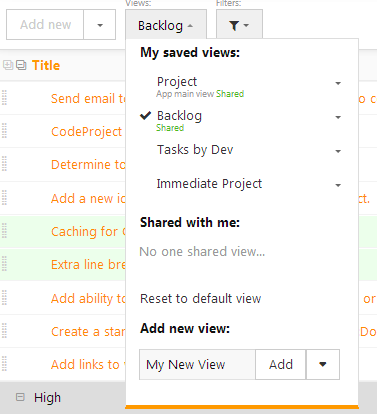Collapse the High group
The height and width of the screenshot is (414, 377).
[x=20, y=397]
